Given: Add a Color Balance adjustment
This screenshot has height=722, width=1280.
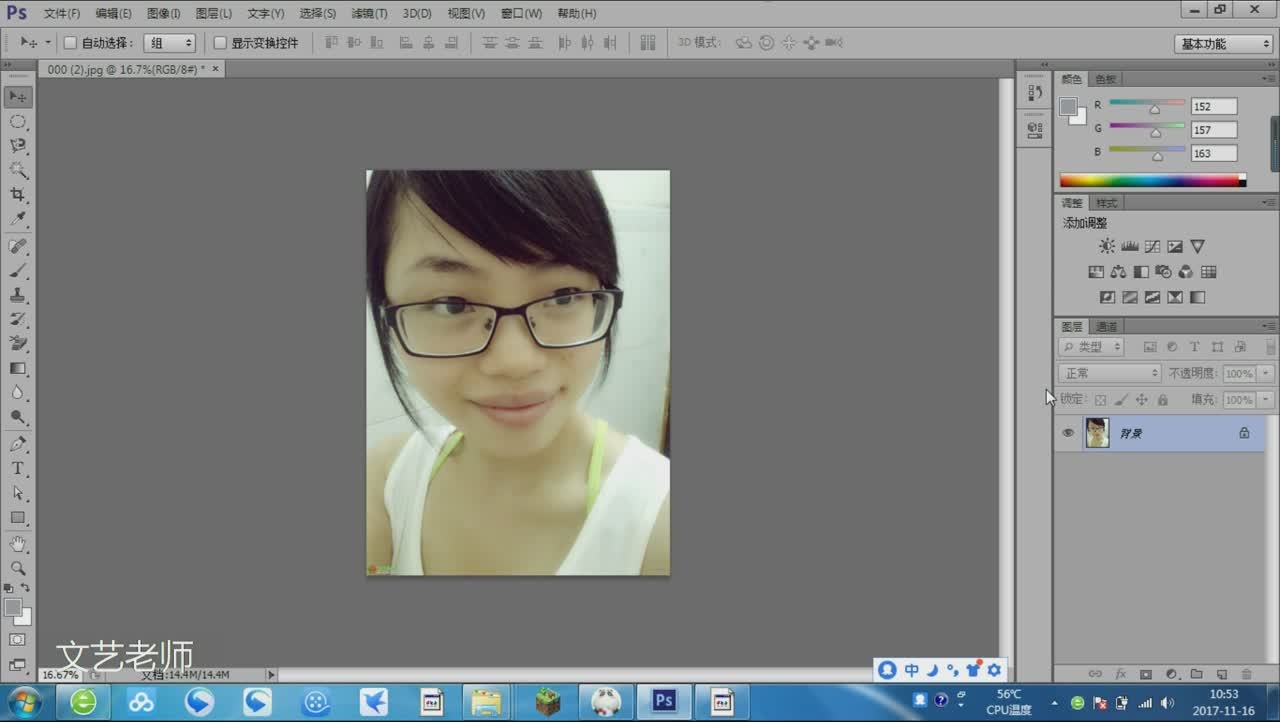Looking at the screenshot, I should tap(1118, 272).
